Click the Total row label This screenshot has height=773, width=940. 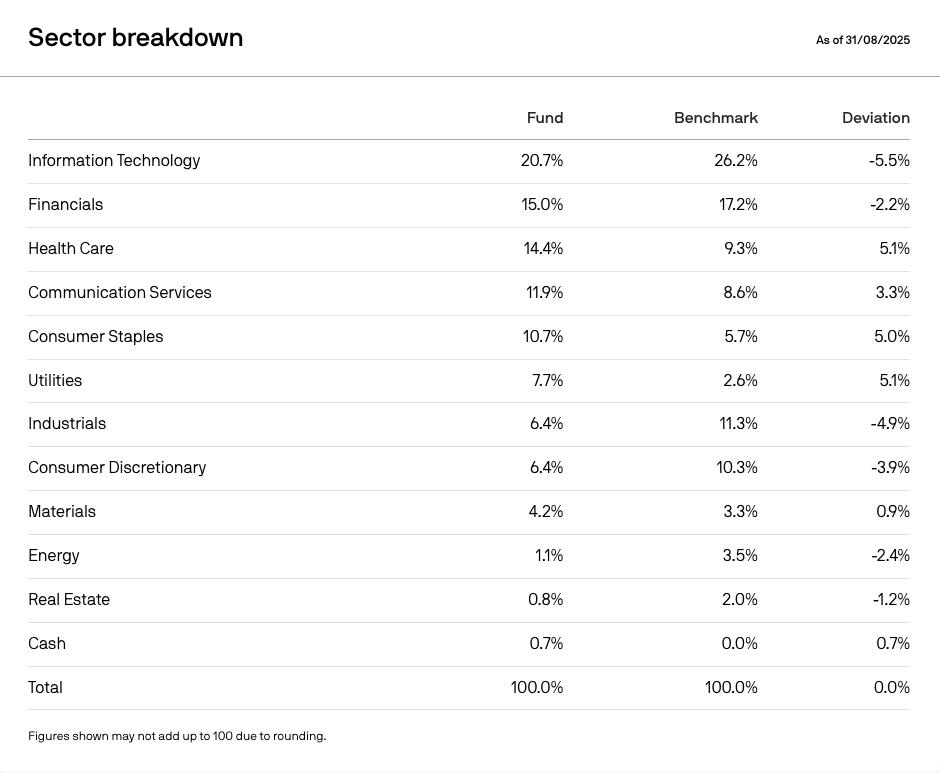click(x=45, y=688)
